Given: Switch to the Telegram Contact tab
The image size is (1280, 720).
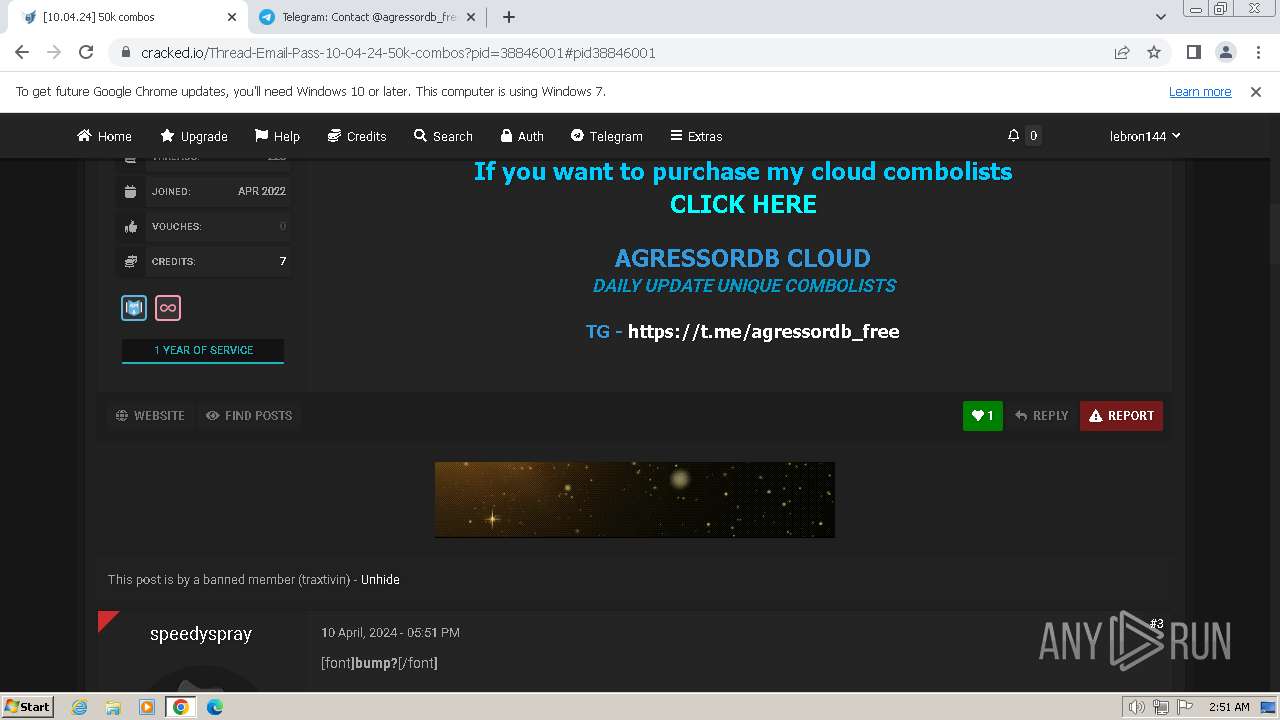Looking at the screenshot, I should (x=367, y=17).
